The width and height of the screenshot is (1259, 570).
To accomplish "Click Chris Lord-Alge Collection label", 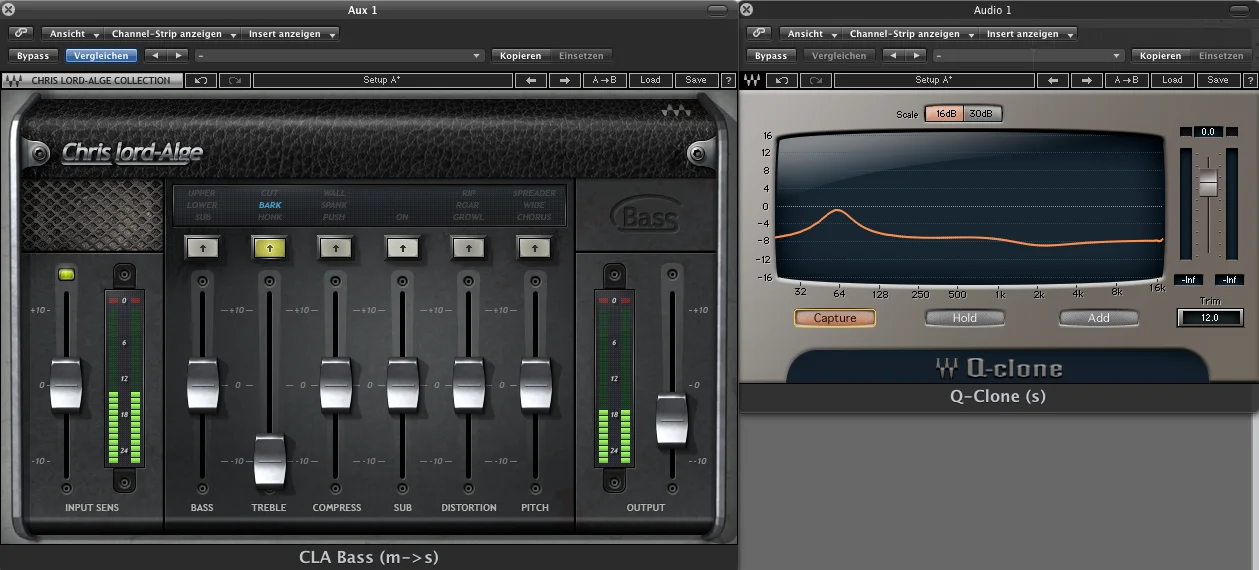I will (101, 80).
